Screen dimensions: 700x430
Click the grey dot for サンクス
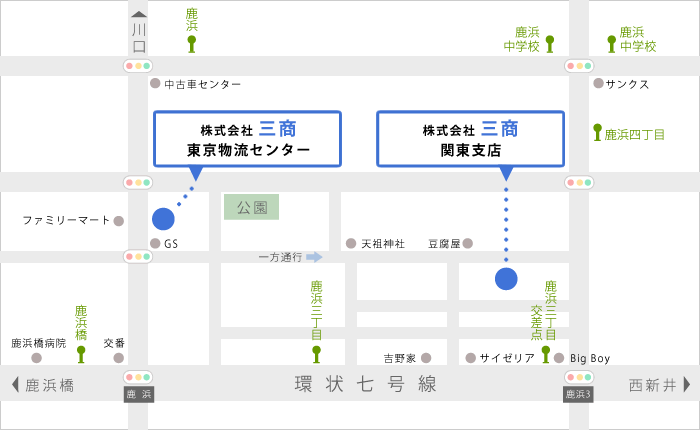[598, 83]
